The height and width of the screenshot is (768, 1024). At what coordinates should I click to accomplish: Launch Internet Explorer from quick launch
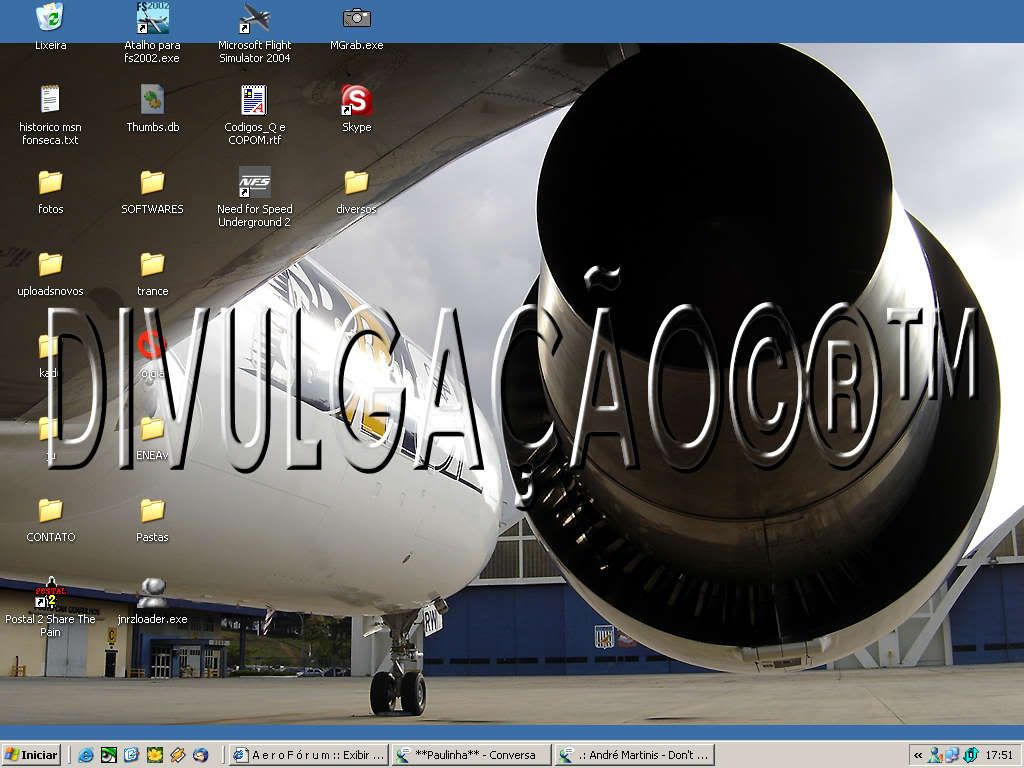[86, 755]
